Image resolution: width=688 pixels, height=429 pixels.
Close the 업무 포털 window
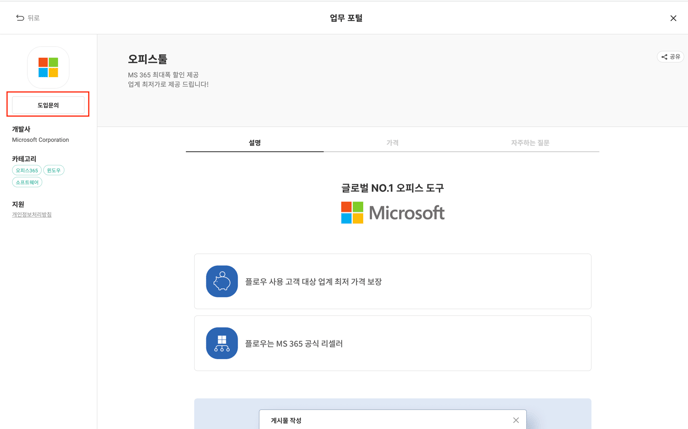(x=673, y=18)
